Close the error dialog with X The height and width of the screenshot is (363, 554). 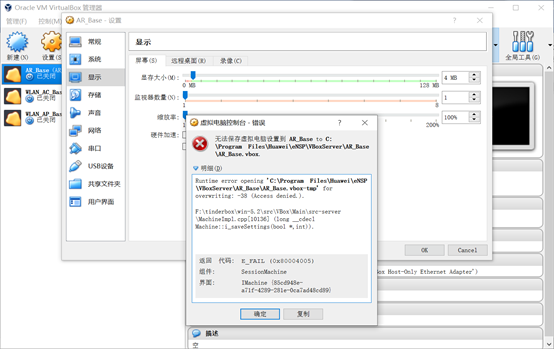(x=365, y=123)
